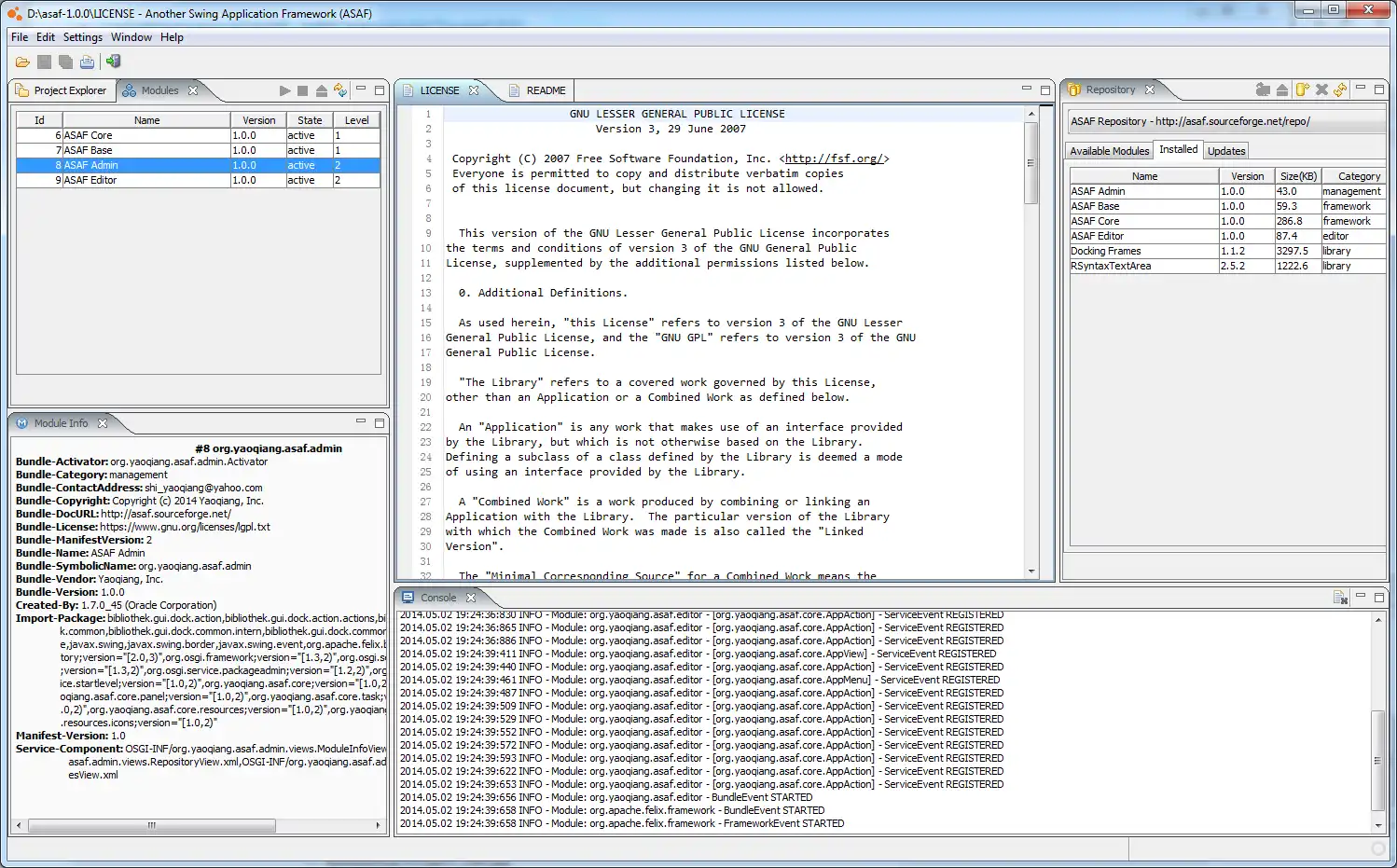Add a repository with the cylinder plus icon
This screenshot has width=1397, height=868.
coord(1302,90)
